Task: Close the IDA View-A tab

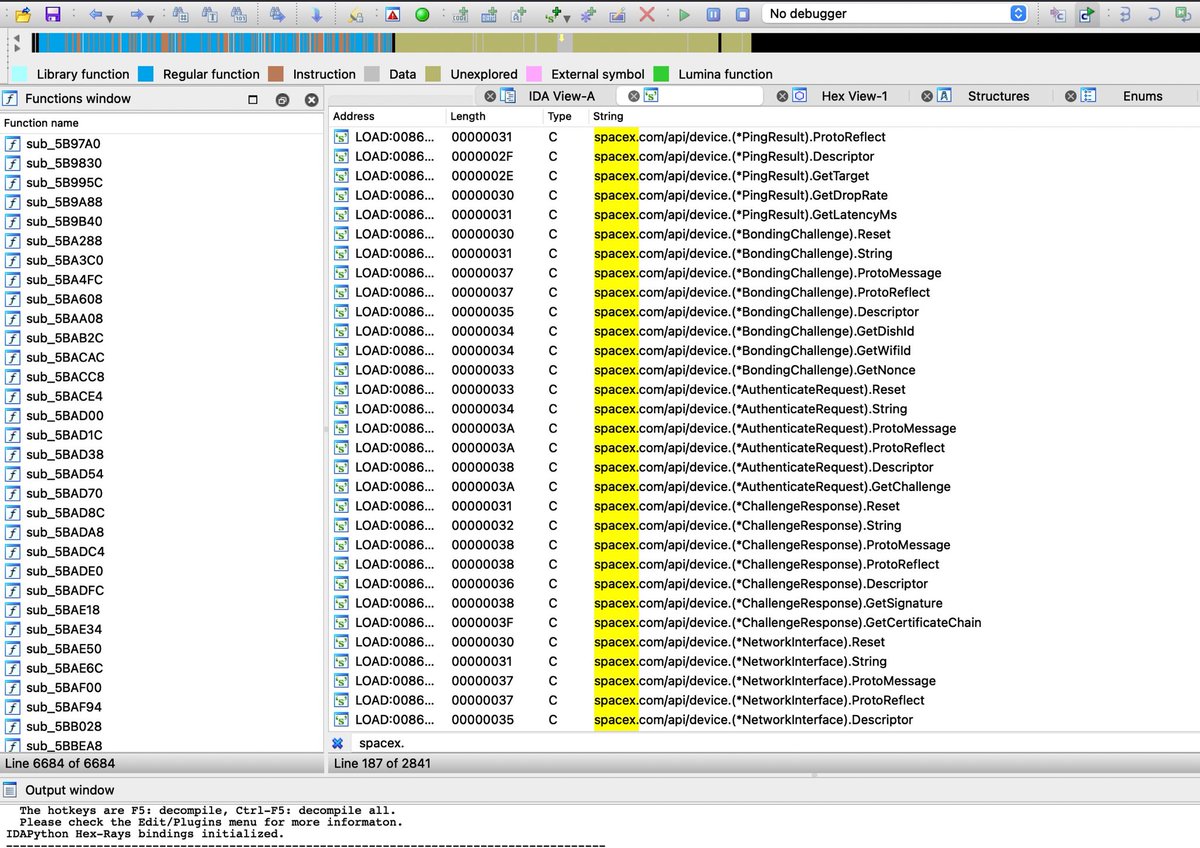Action: [490, 96]
